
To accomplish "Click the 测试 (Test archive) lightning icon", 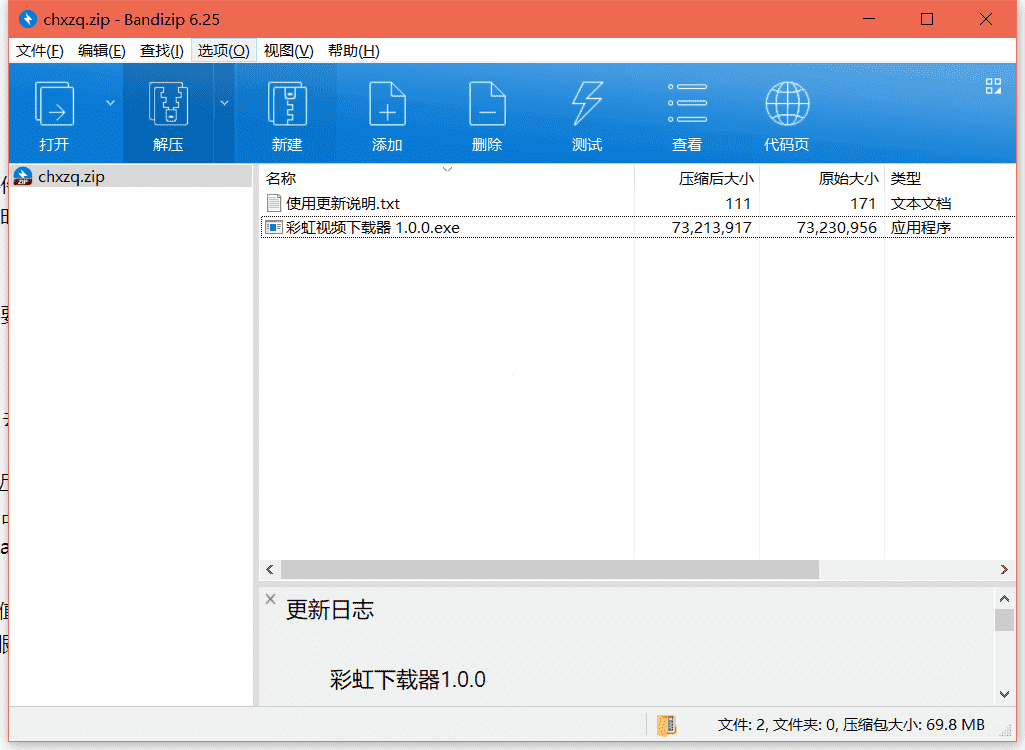I will (x=587, y=104).
